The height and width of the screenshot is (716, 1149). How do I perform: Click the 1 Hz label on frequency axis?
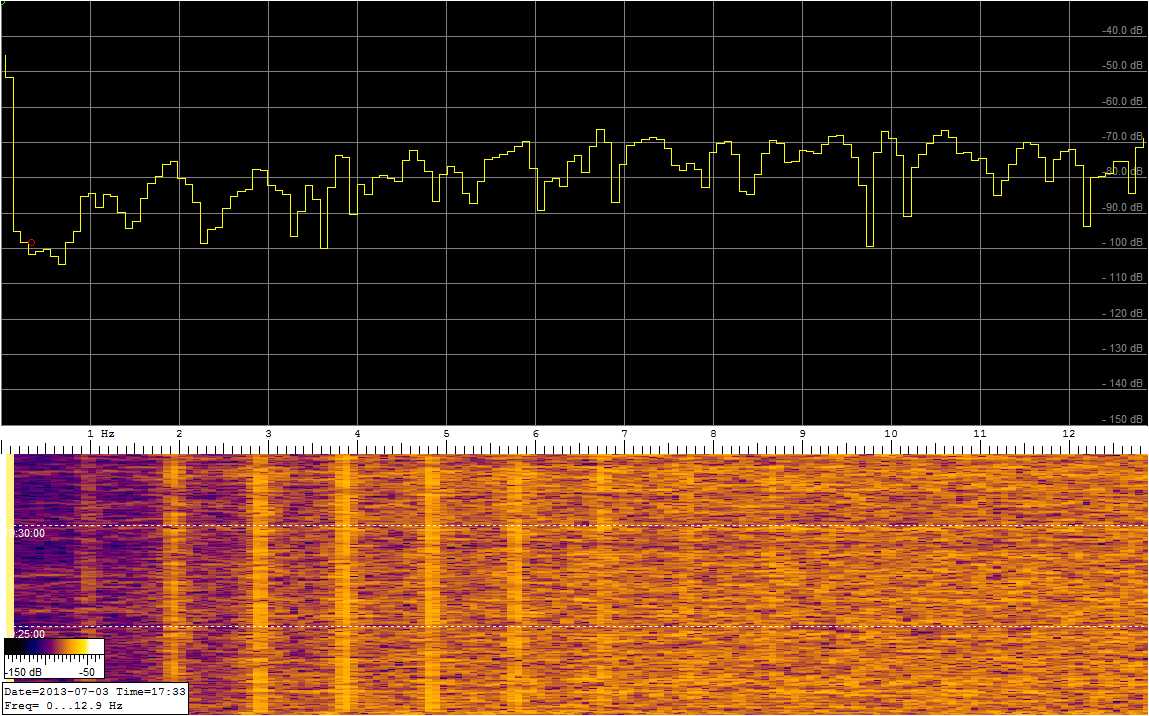pyautogui.click(x=101, y=434)
